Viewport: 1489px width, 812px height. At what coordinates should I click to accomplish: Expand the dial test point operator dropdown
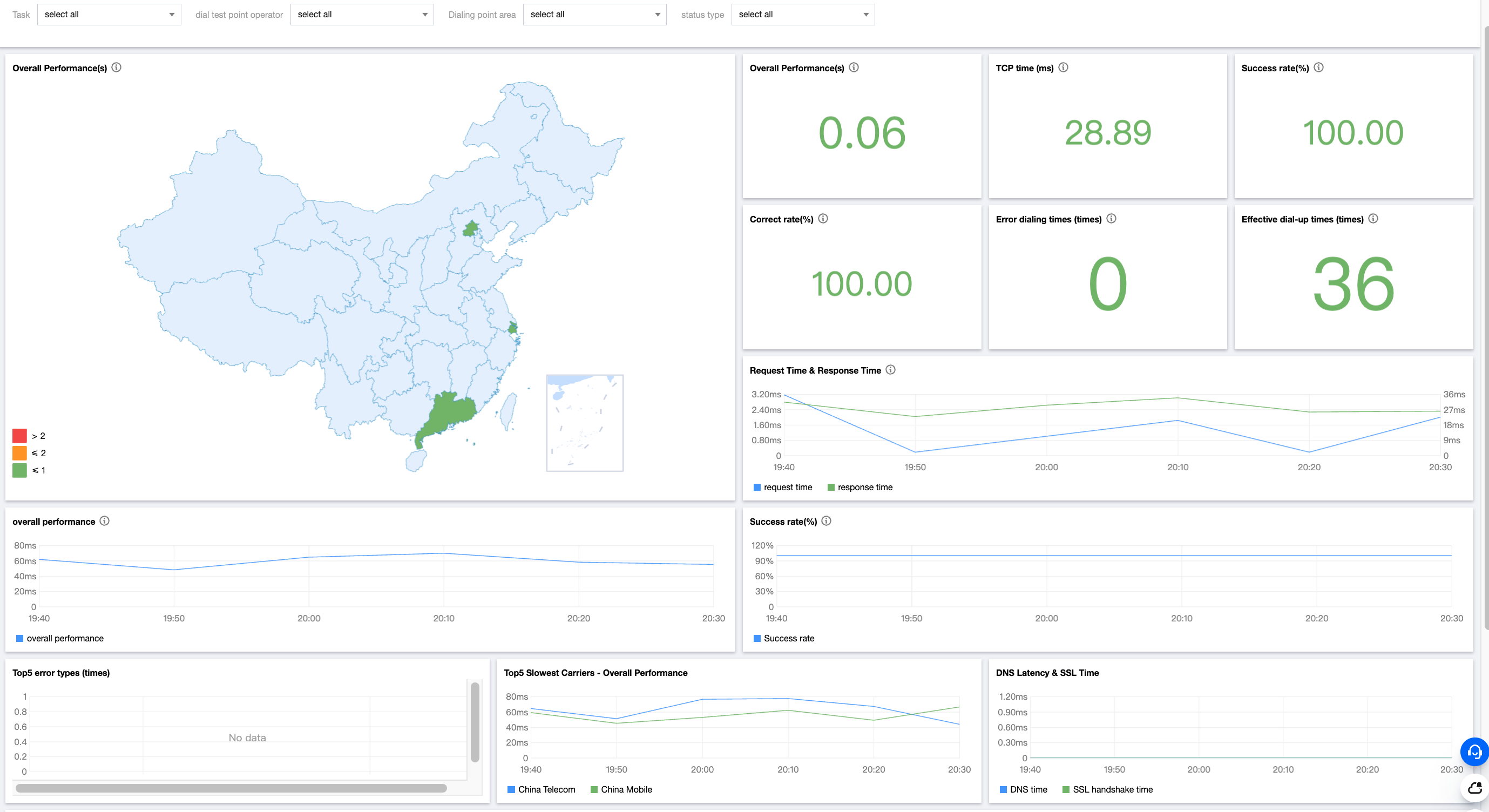coord(362,15)
